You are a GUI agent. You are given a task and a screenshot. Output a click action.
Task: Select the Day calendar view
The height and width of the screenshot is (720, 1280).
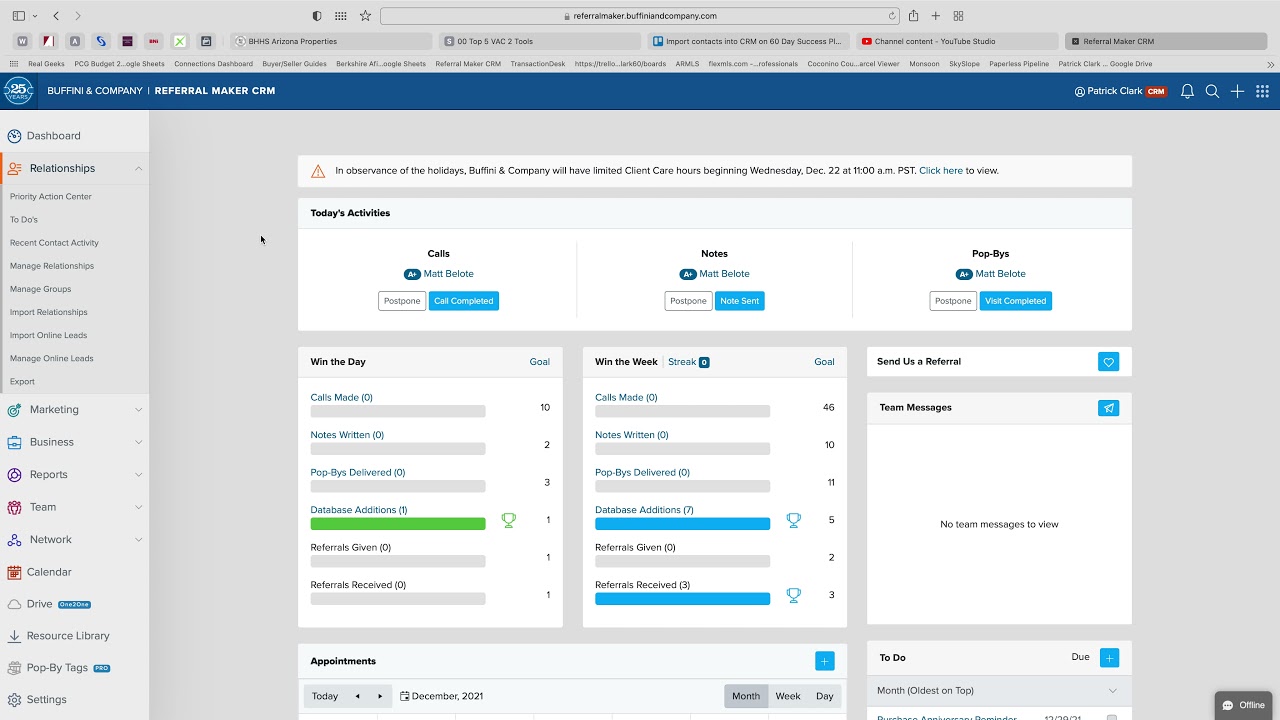click(825, 696)
